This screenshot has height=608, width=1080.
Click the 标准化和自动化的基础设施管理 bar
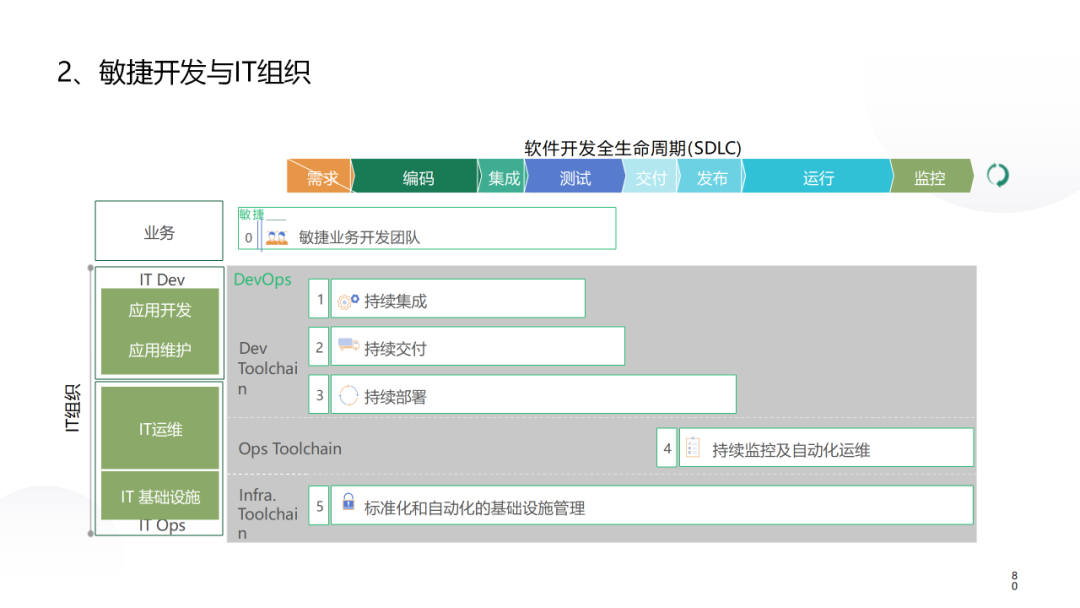(x=652, y=505)
